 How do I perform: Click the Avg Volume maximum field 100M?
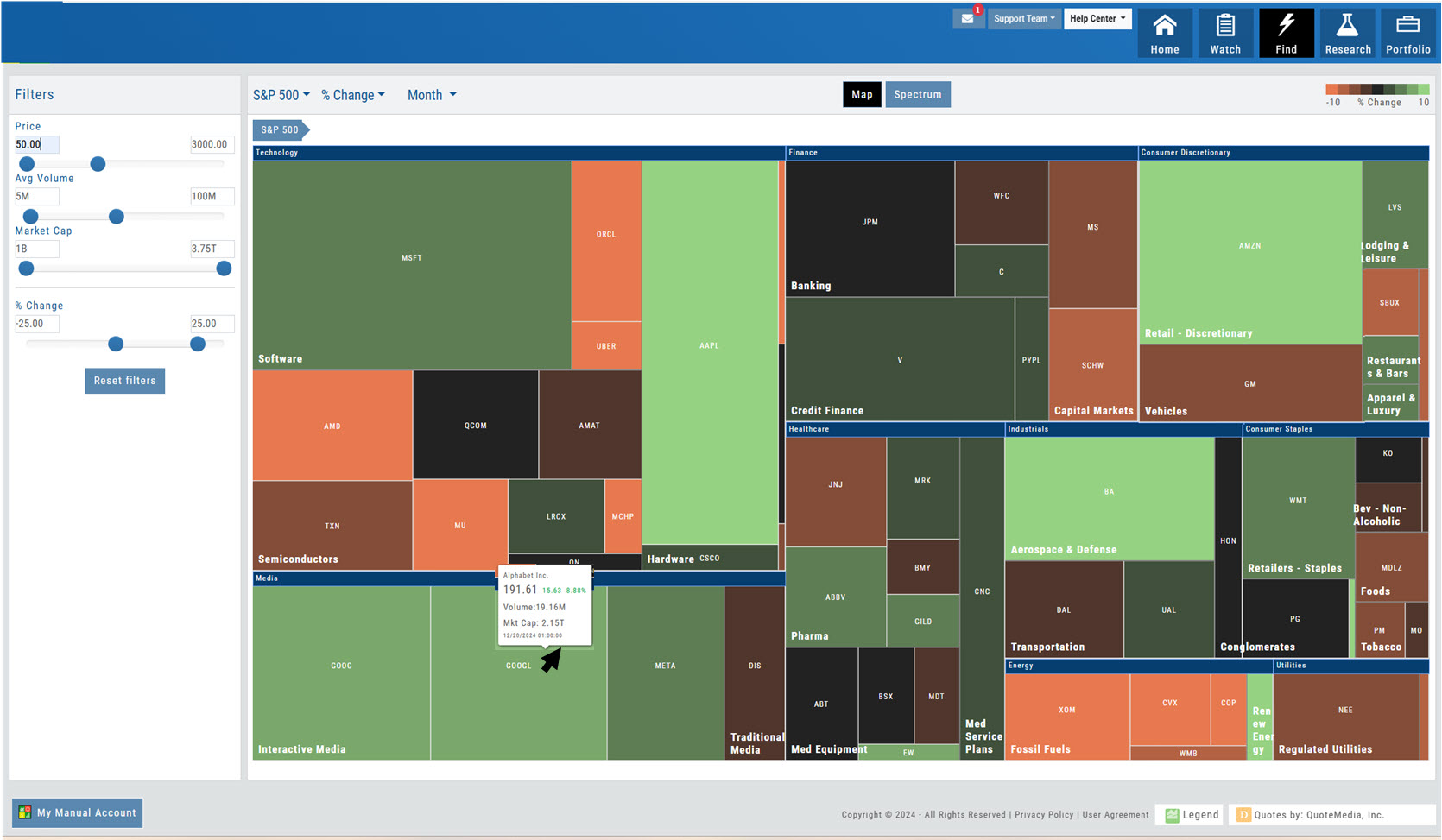(212, 196)
